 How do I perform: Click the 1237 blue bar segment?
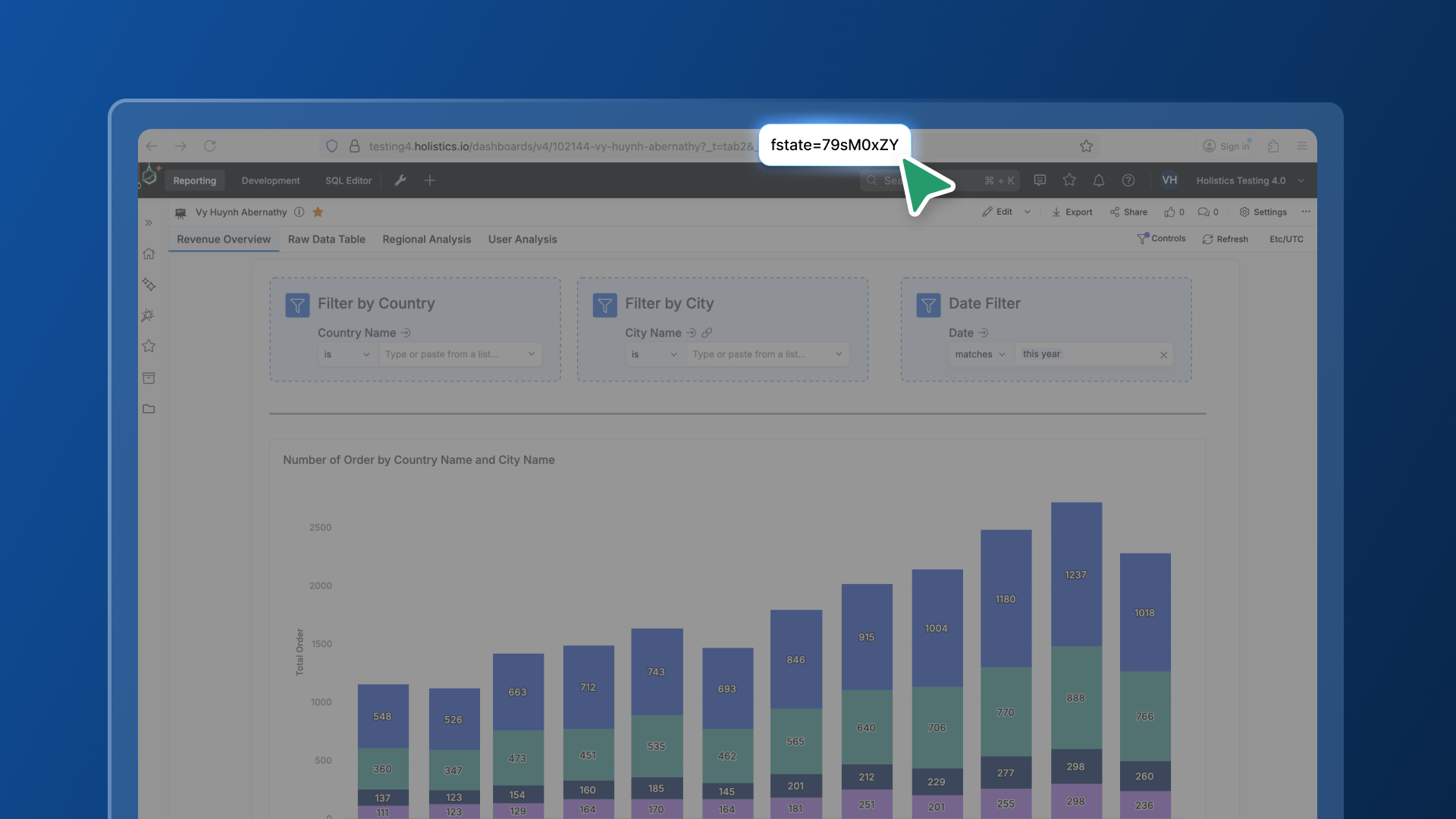coord(1075,575)
